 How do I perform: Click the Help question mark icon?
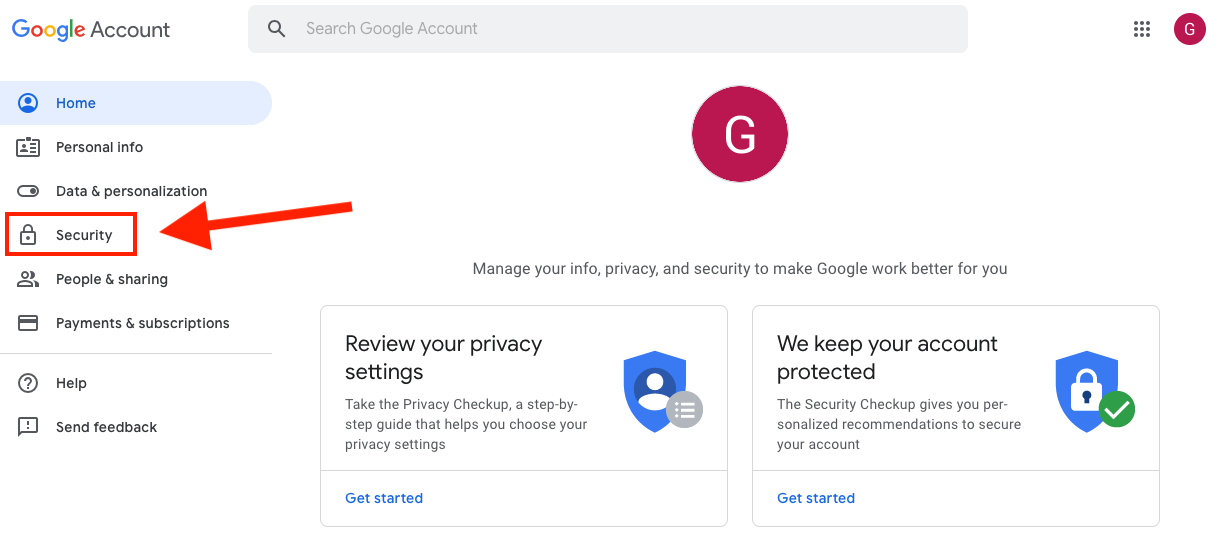28,383
